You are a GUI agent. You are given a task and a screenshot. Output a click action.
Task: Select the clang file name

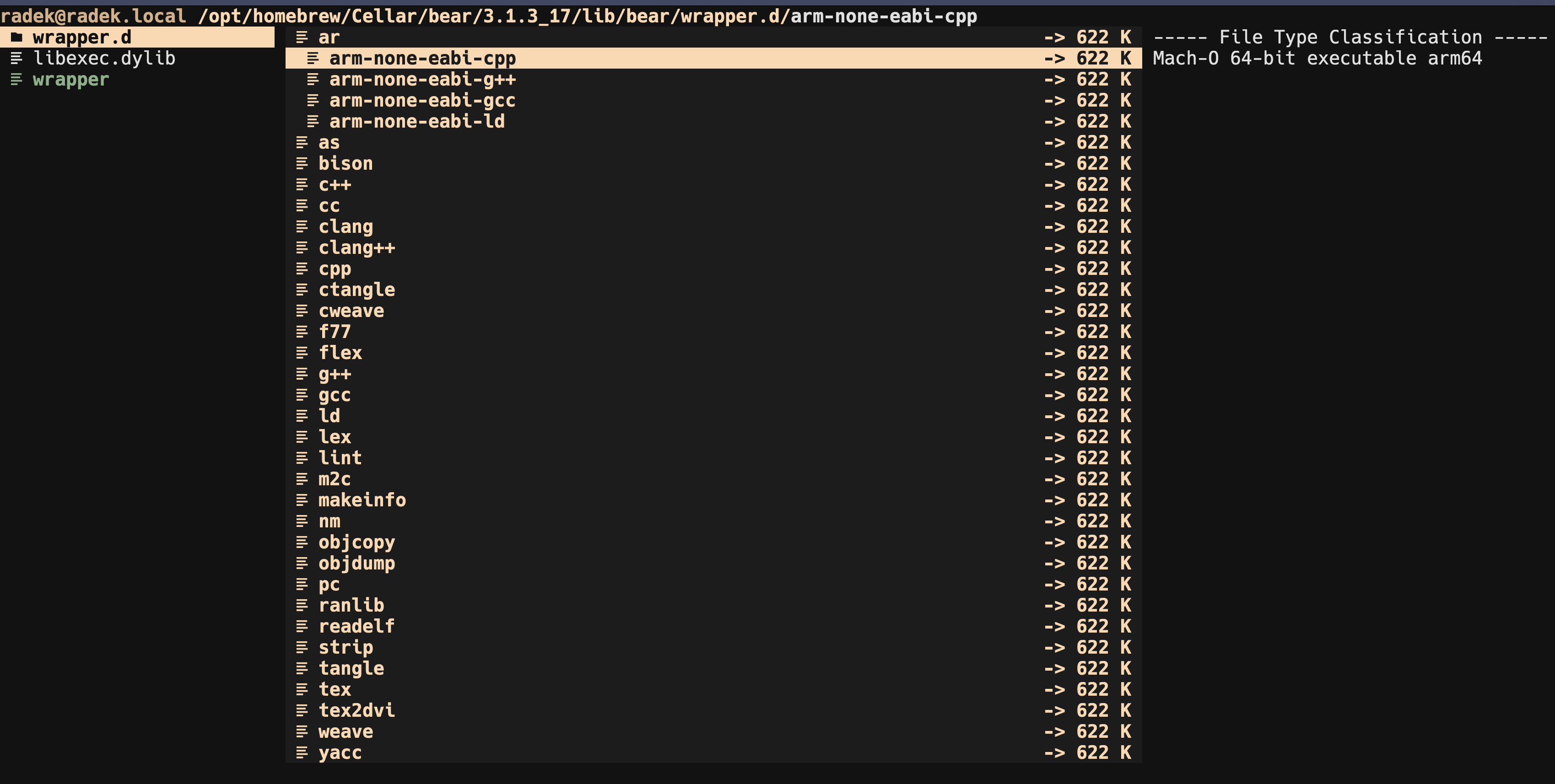pos(346,227)
